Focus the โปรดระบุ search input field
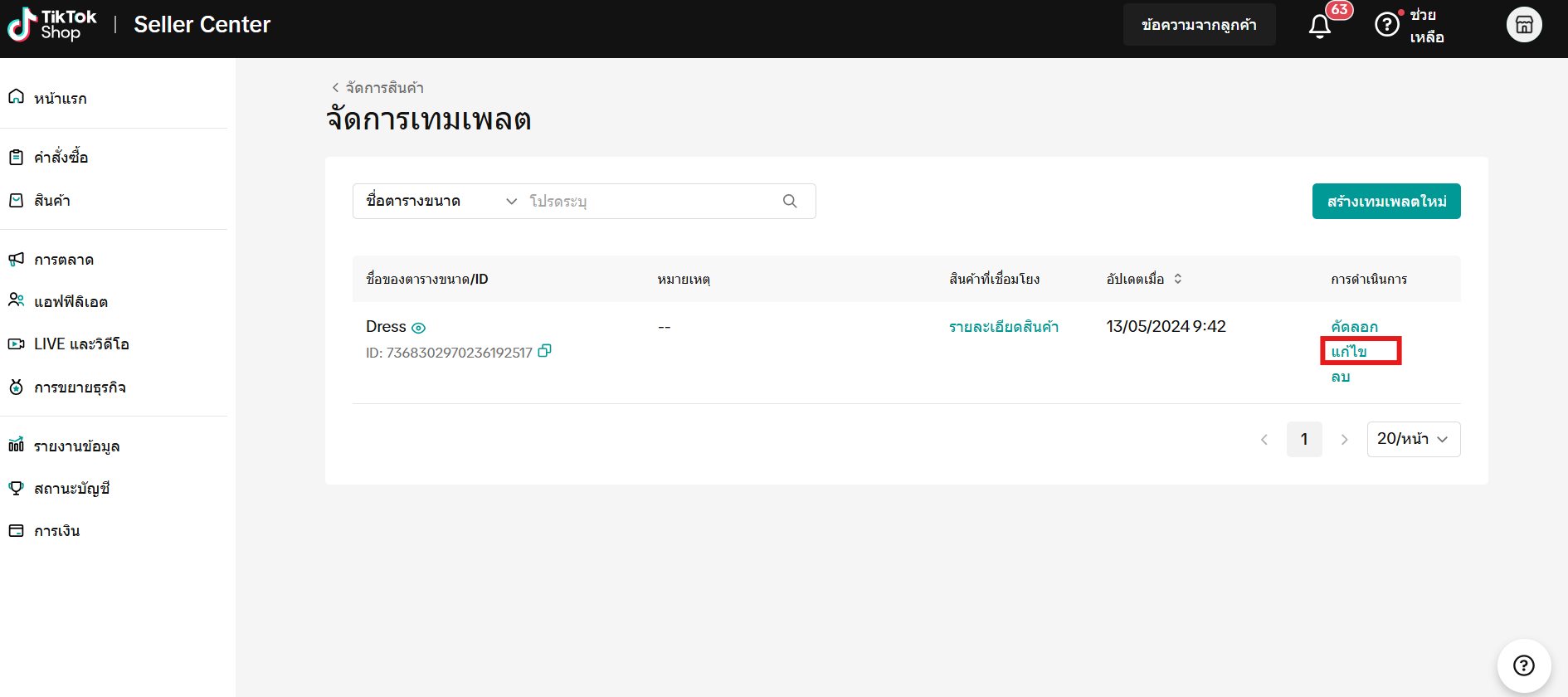This screenshot has width=1568, height=697. tap(651, 201)
